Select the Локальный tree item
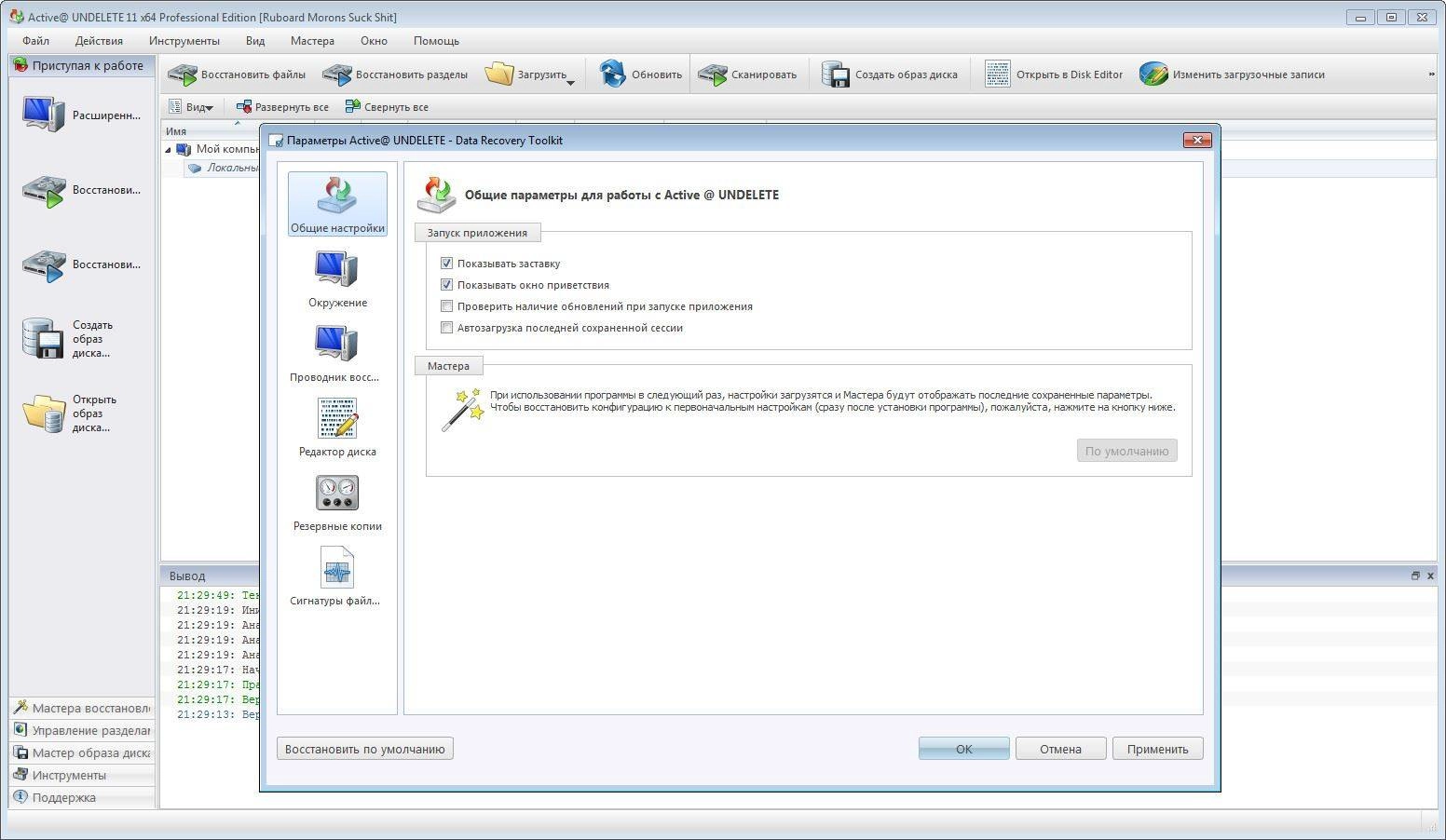Screen dimensions: 1446x840 [232, 169]
